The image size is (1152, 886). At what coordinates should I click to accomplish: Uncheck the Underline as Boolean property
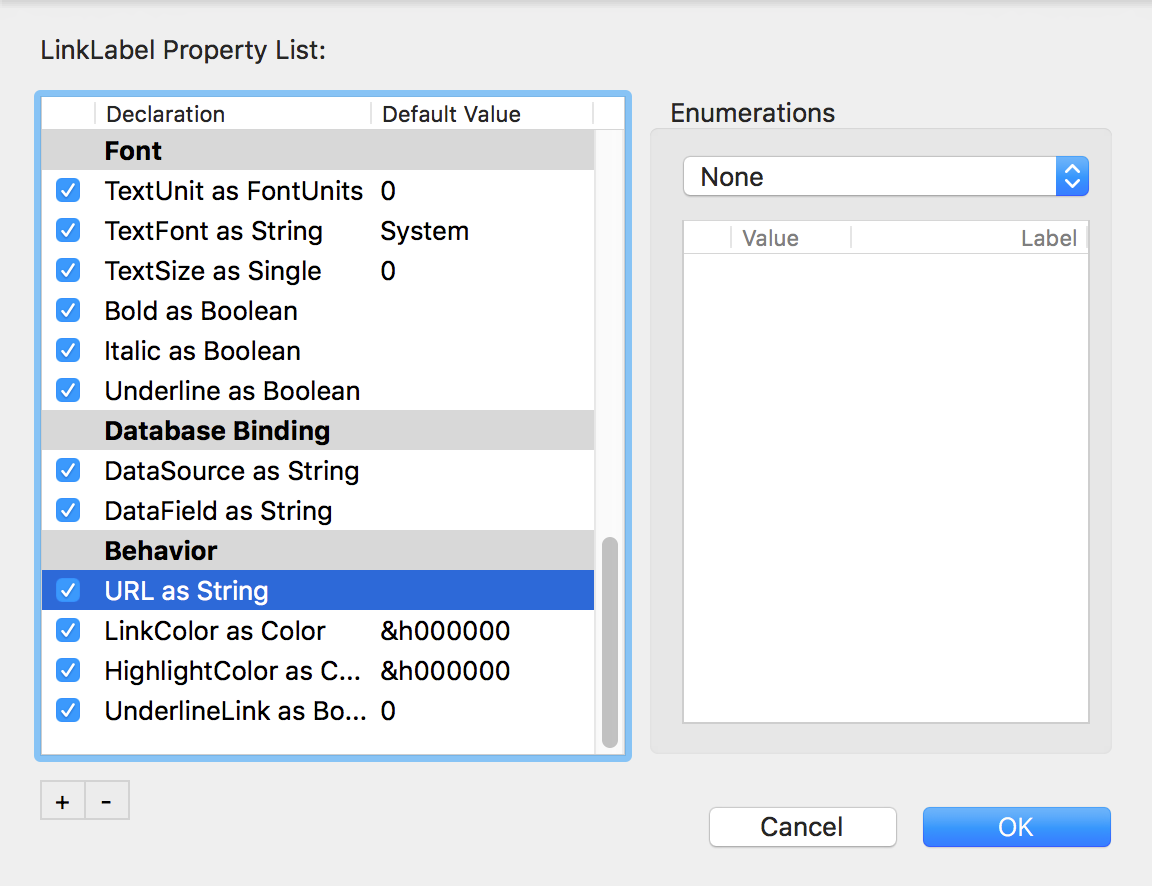coord(67,390)
